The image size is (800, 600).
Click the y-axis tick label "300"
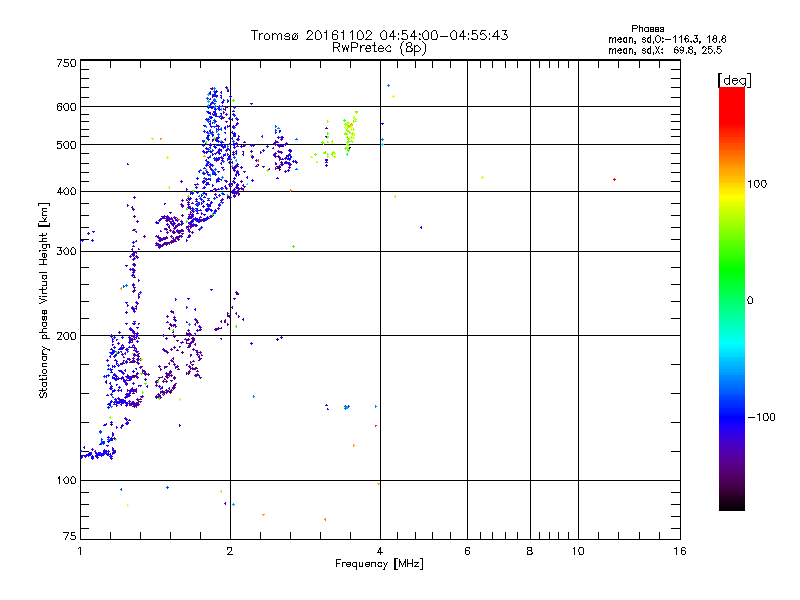tap(66, 251)
